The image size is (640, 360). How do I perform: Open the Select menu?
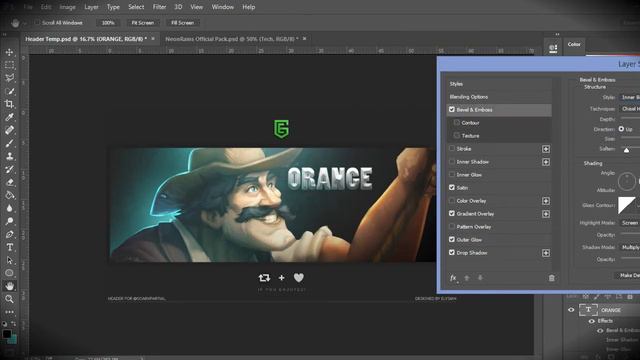(x=136, y=7)
